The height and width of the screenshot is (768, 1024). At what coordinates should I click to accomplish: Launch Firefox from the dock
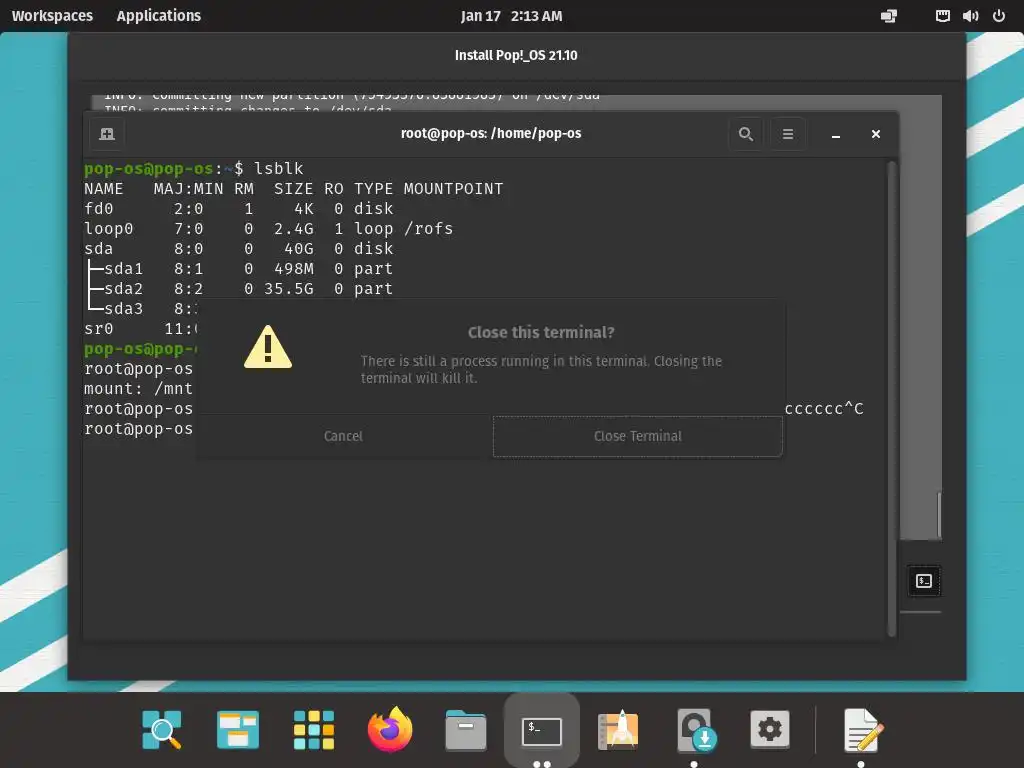click(x=390, y=729)
